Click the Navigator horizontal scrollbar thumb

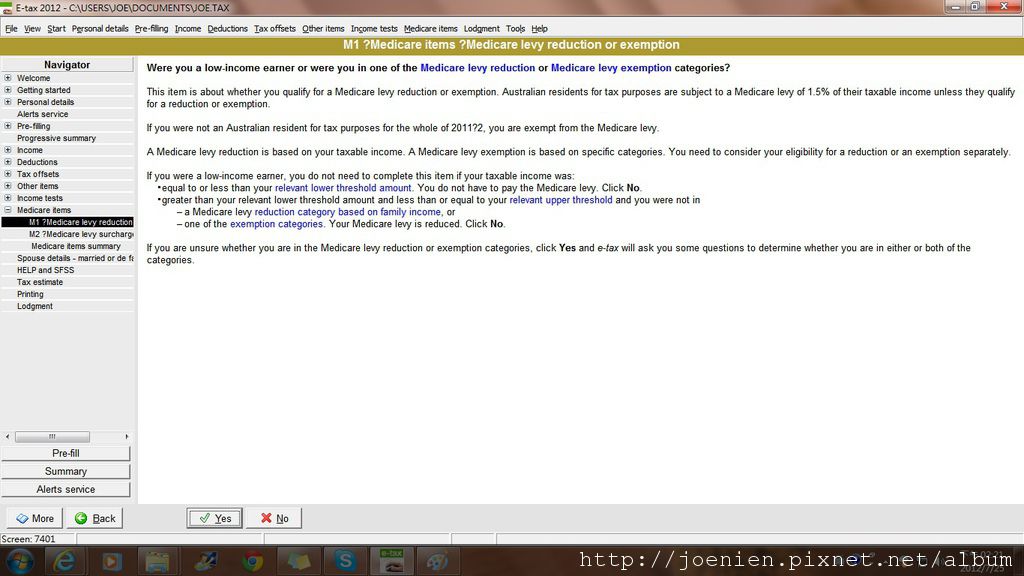[x=52, y=436]
